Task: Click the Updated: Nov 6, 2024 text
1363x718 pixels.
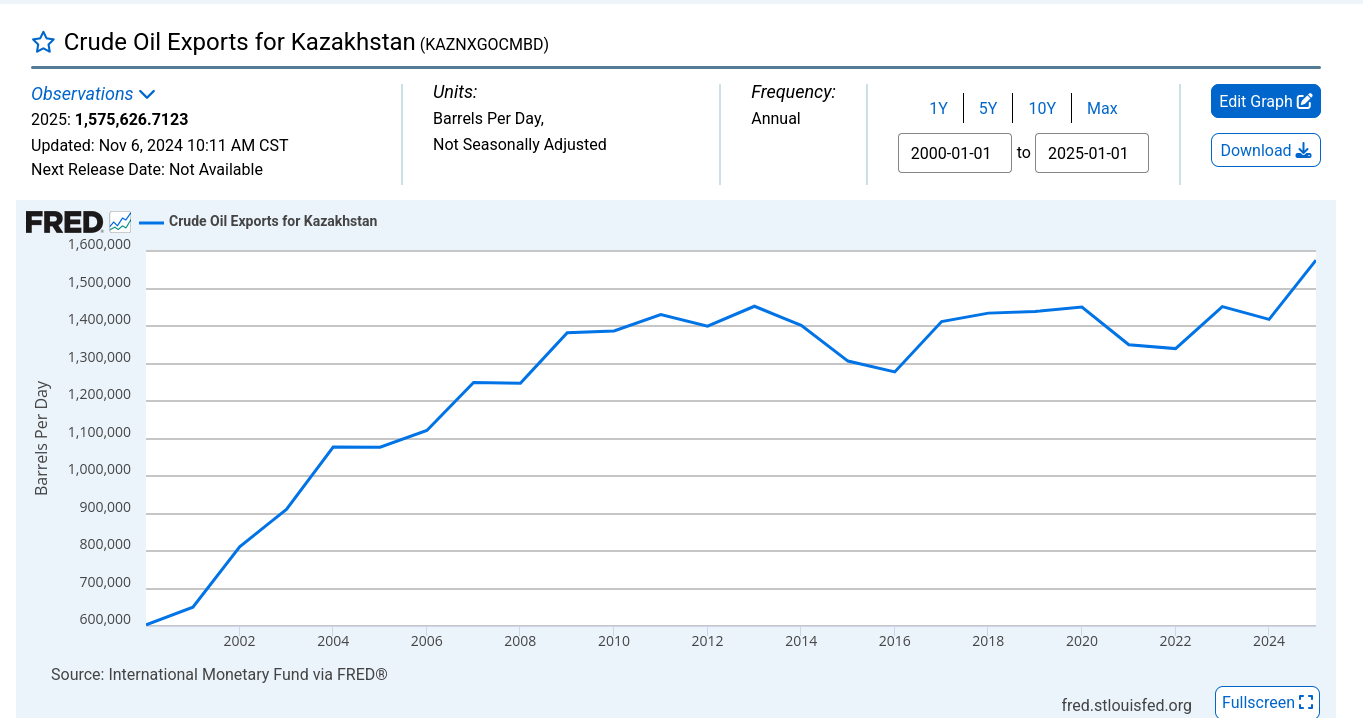Action: (160, 145)
